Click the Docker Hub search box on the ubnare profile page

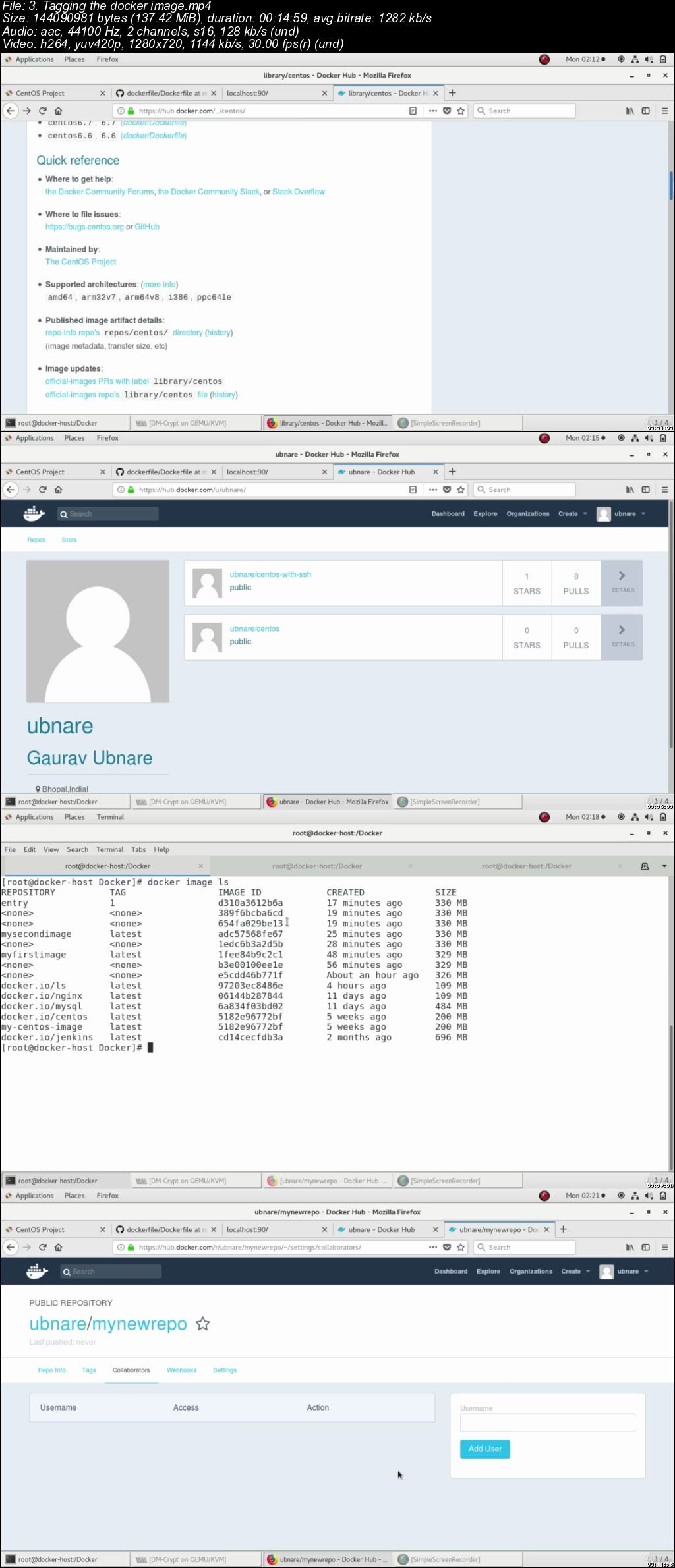pos(108,514)
